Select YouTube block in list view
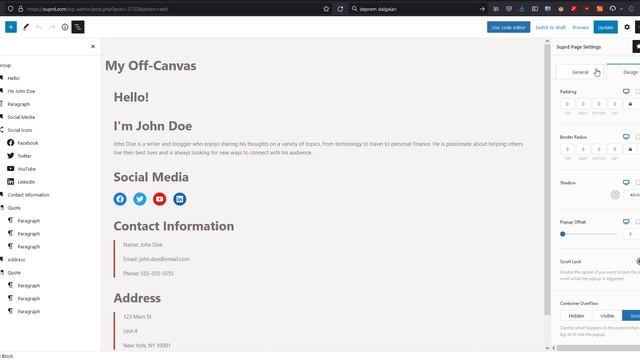Image resolution: width=640 pixels, height=360 pixels. [26, 169]
